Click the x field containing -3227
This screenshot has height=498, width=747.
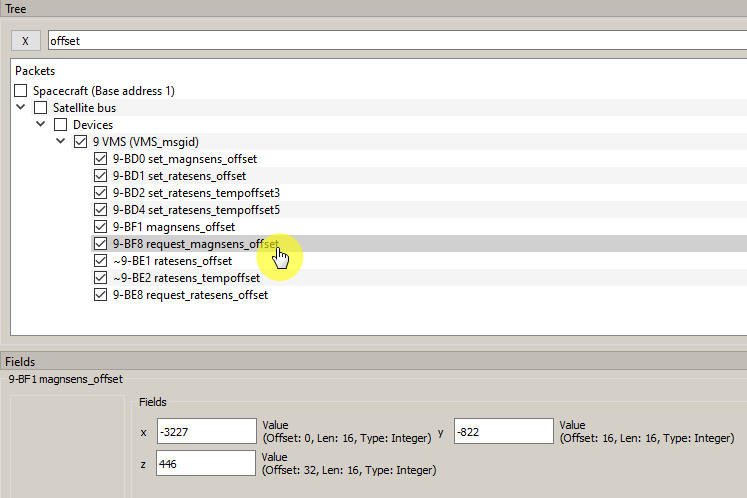click(206, 431)
